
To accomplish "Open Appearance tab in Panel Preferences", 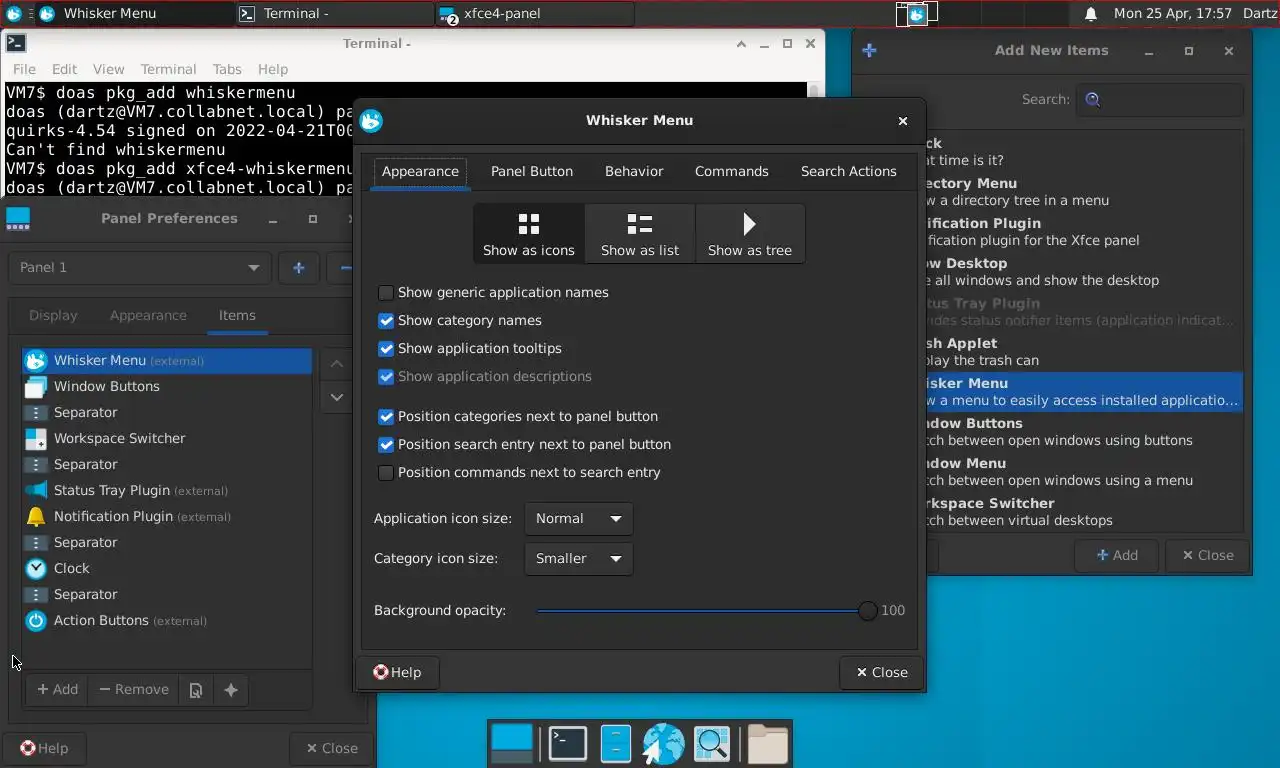I will pyautogui.click(x=148, y=315).
